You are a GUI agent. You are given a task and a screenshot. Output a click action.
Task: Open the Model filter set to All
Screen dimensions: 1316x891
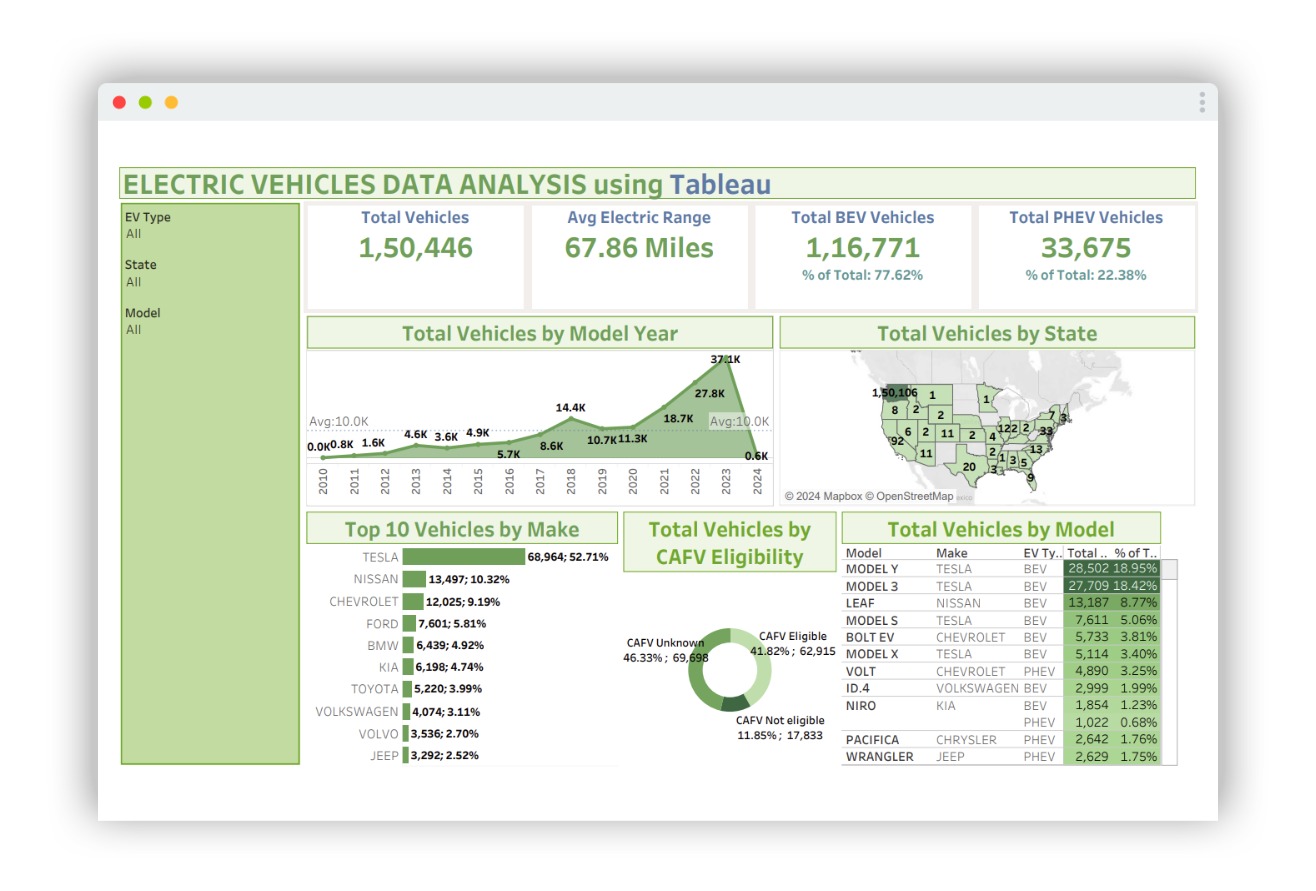point(134,330)
